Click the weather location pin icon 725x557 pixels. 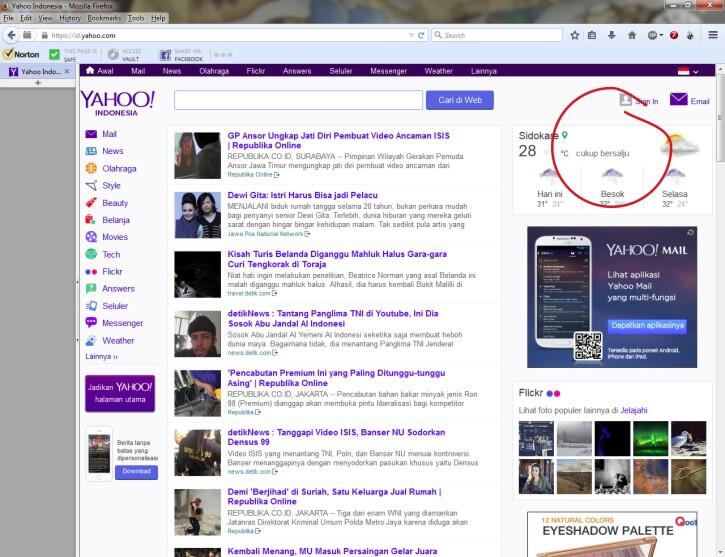(x=565, y=135)
